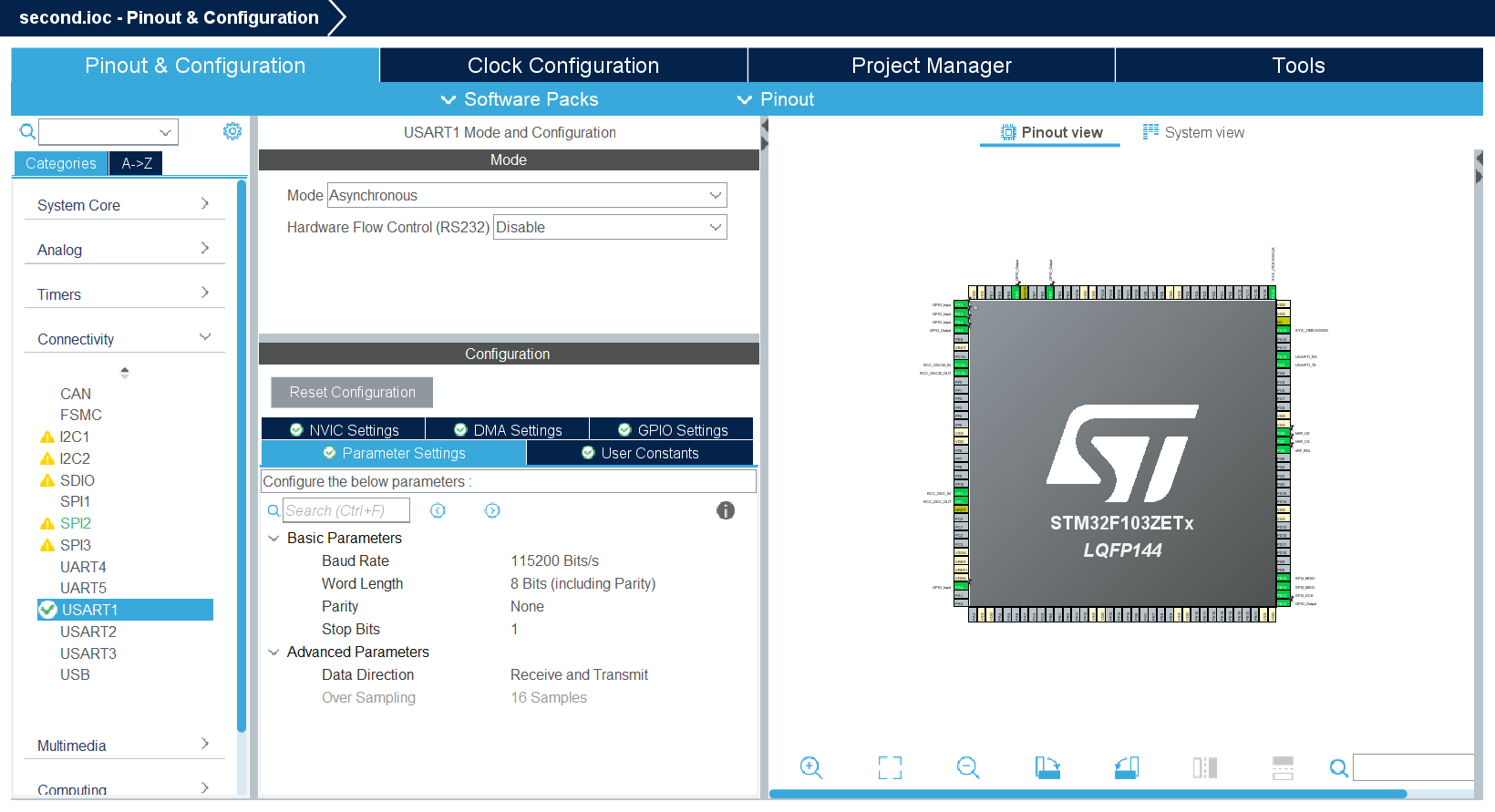
Task: Click the peripheral search magnifier icon
Action: tap(27, 132)
